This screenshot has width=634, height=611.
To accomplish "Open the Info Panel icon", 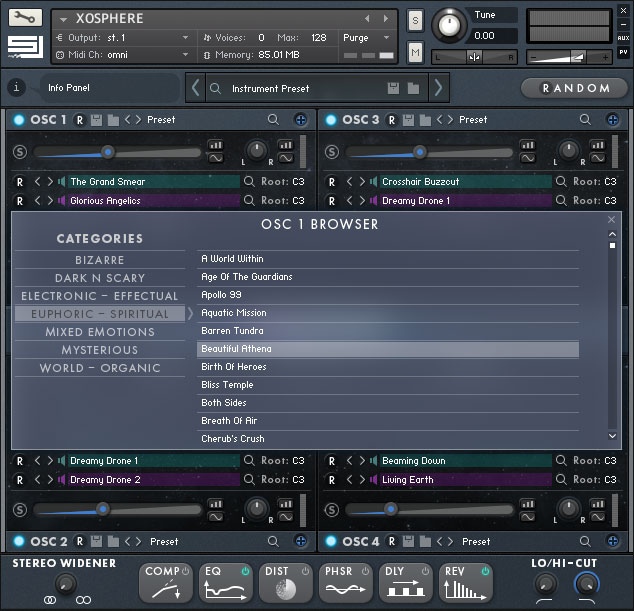I will (x=16, y=88).
